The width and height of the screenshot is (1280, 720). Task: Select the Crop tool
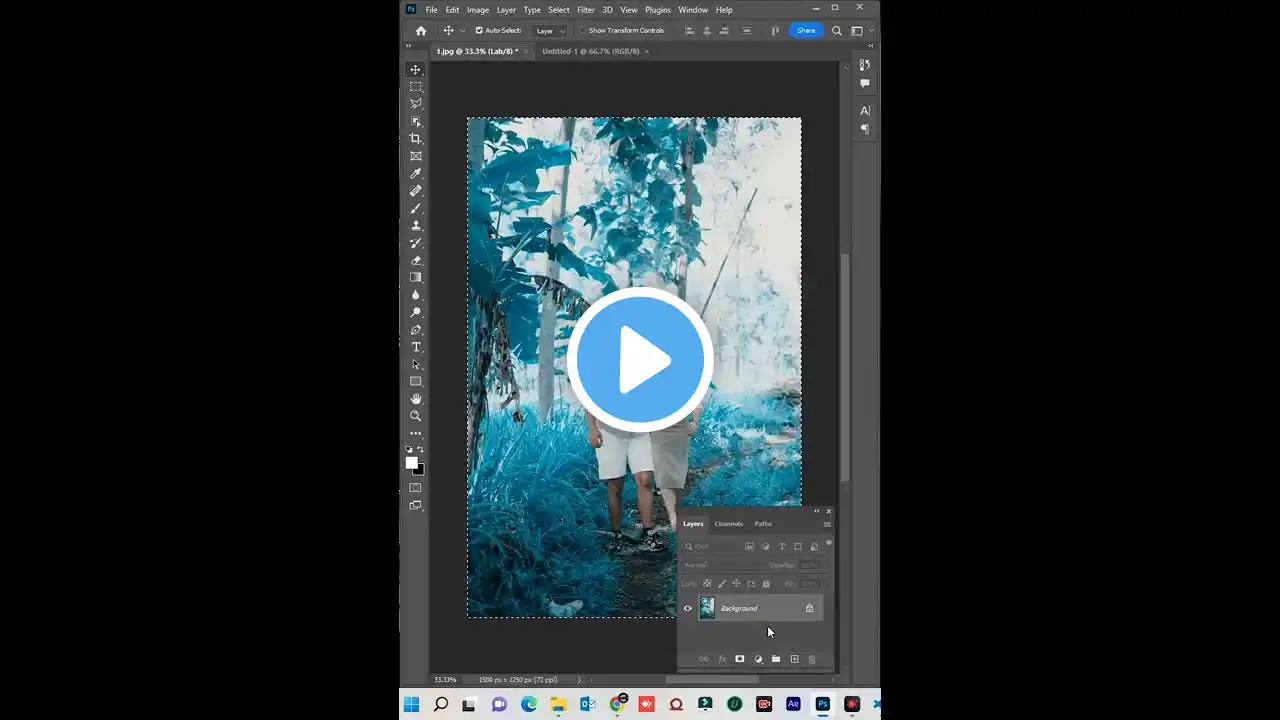point(416,138)
